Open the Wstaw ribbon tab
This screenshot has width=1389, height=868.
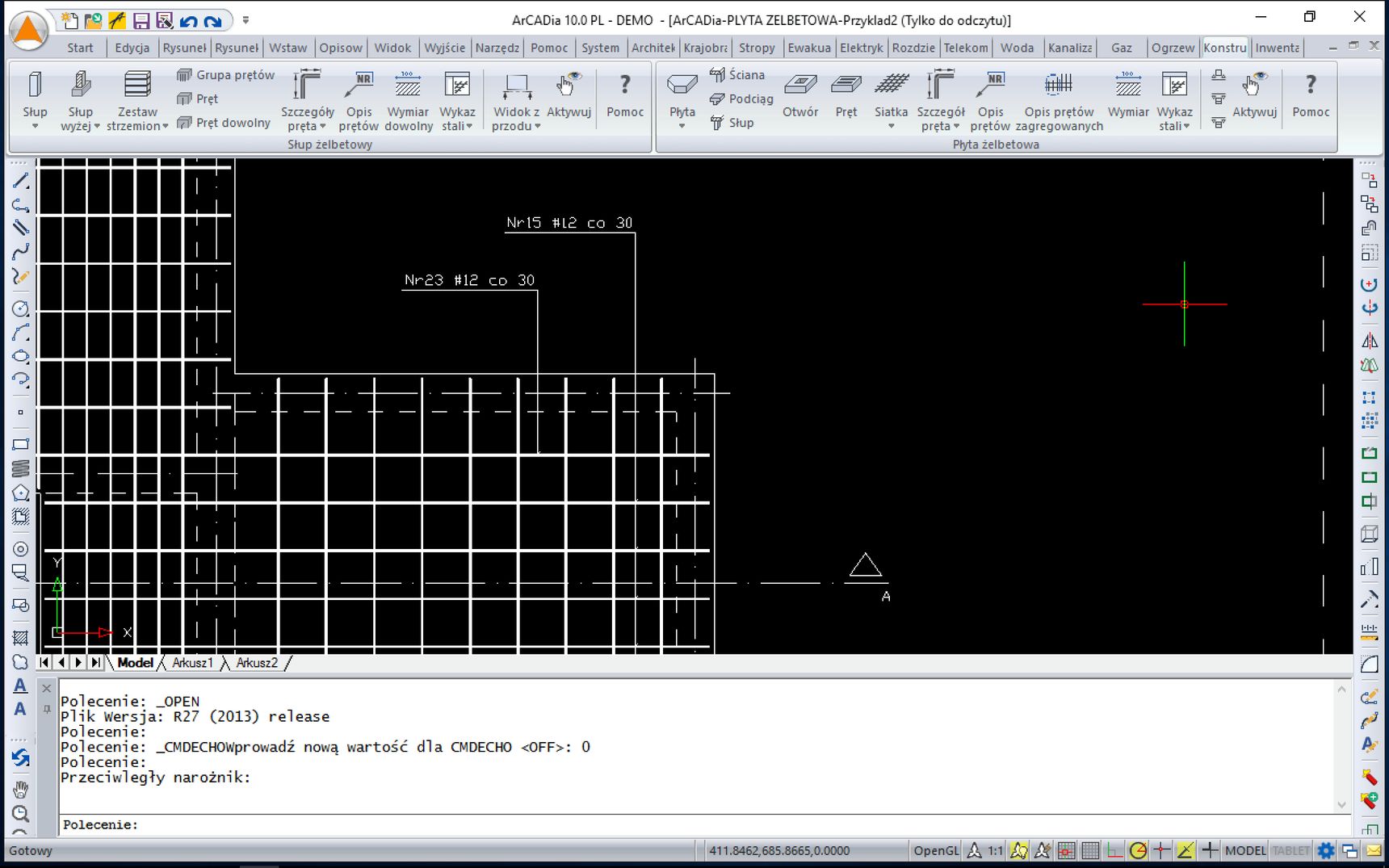click(x=288, y=48)
